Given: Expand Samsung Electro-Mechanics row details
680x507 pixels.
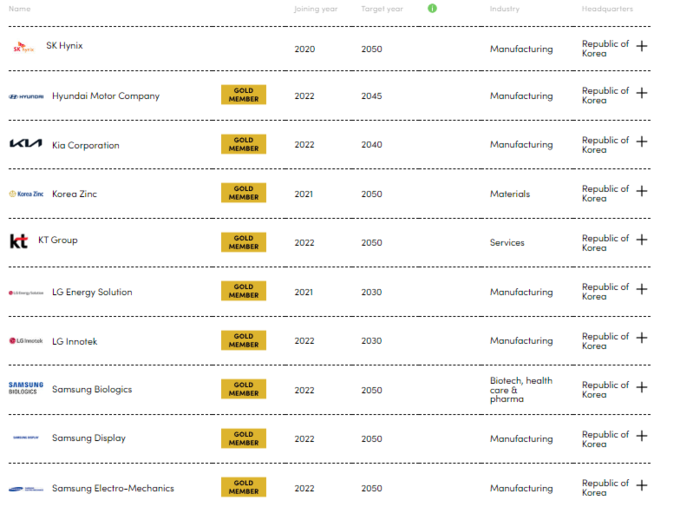Looking at the screenshot, I should pos(642,485).
